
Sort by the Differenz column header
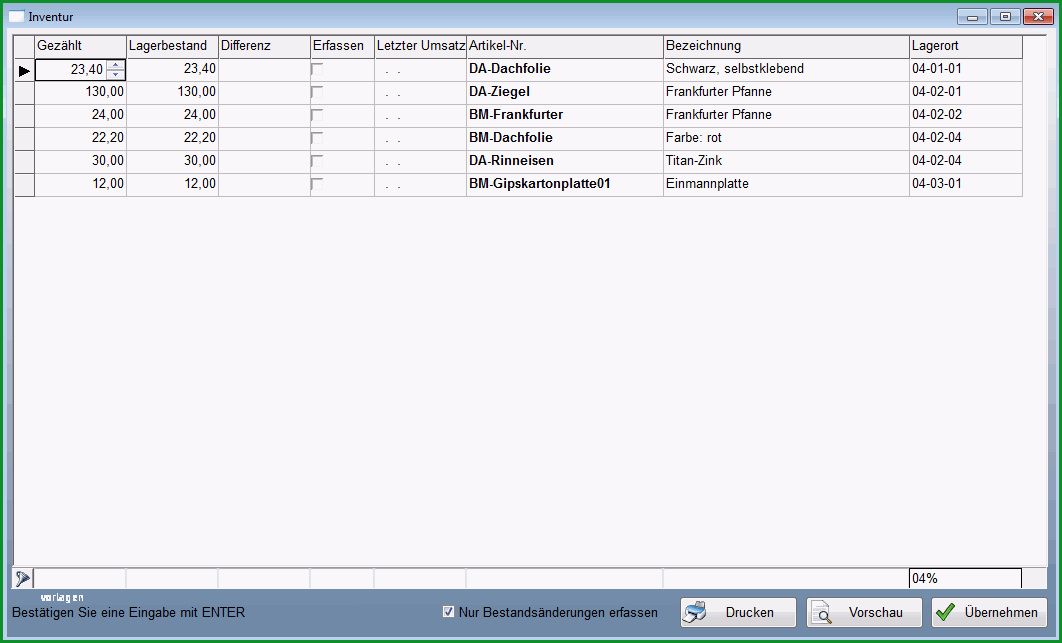[x=264, y=47]
